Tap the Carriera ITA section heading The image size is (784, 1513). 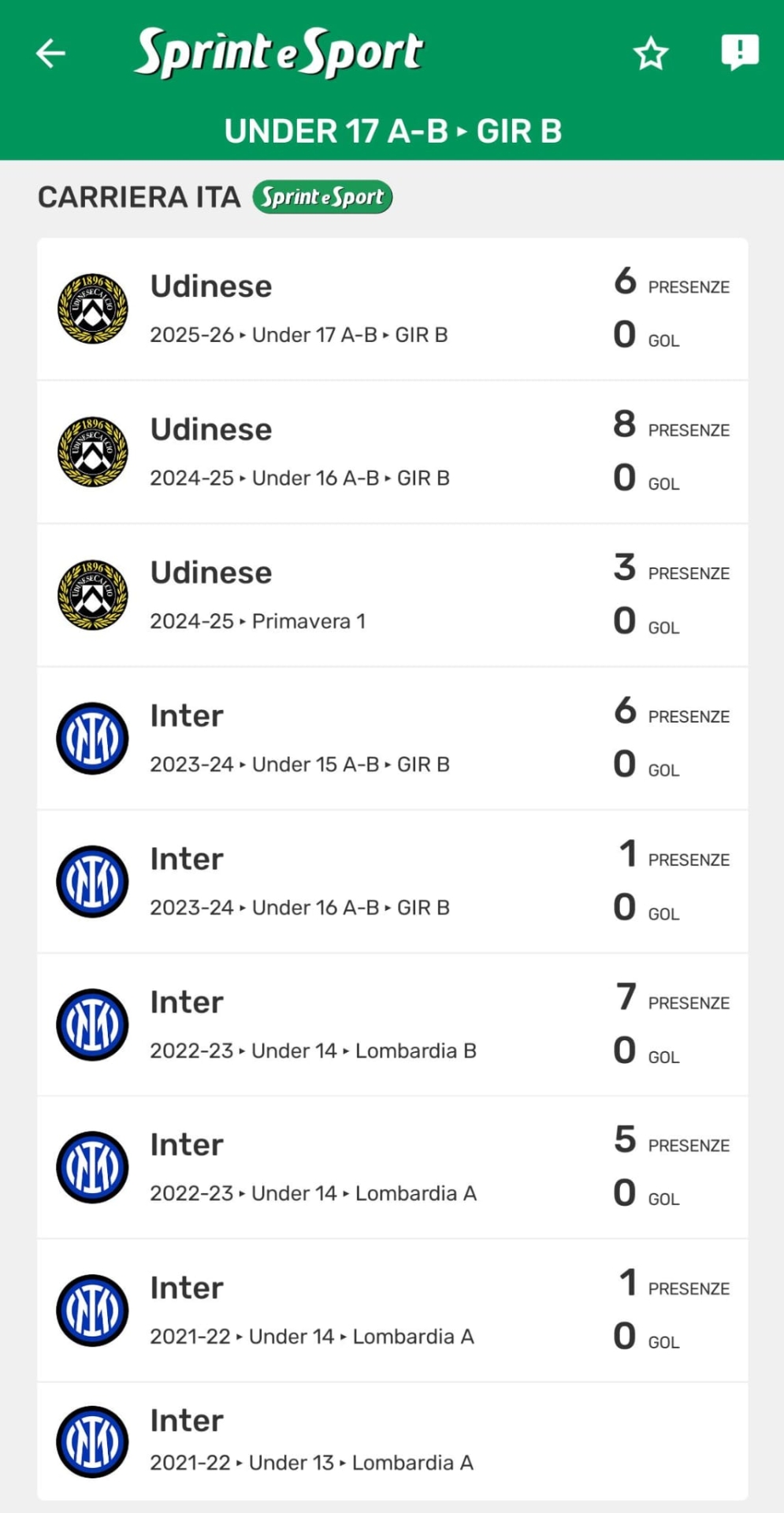point(139,197)
